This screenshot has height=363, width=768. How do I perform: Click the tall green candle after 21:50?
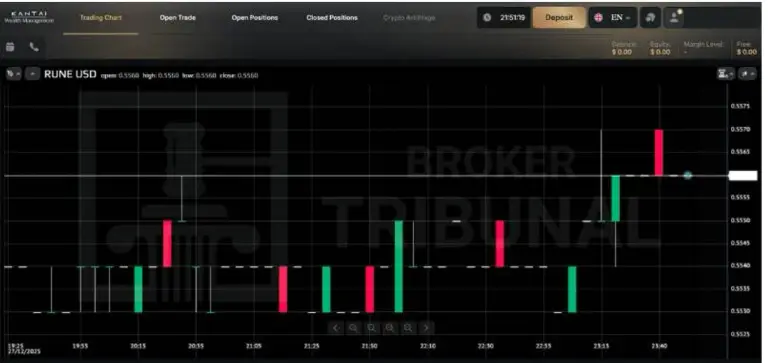(399, 266)
